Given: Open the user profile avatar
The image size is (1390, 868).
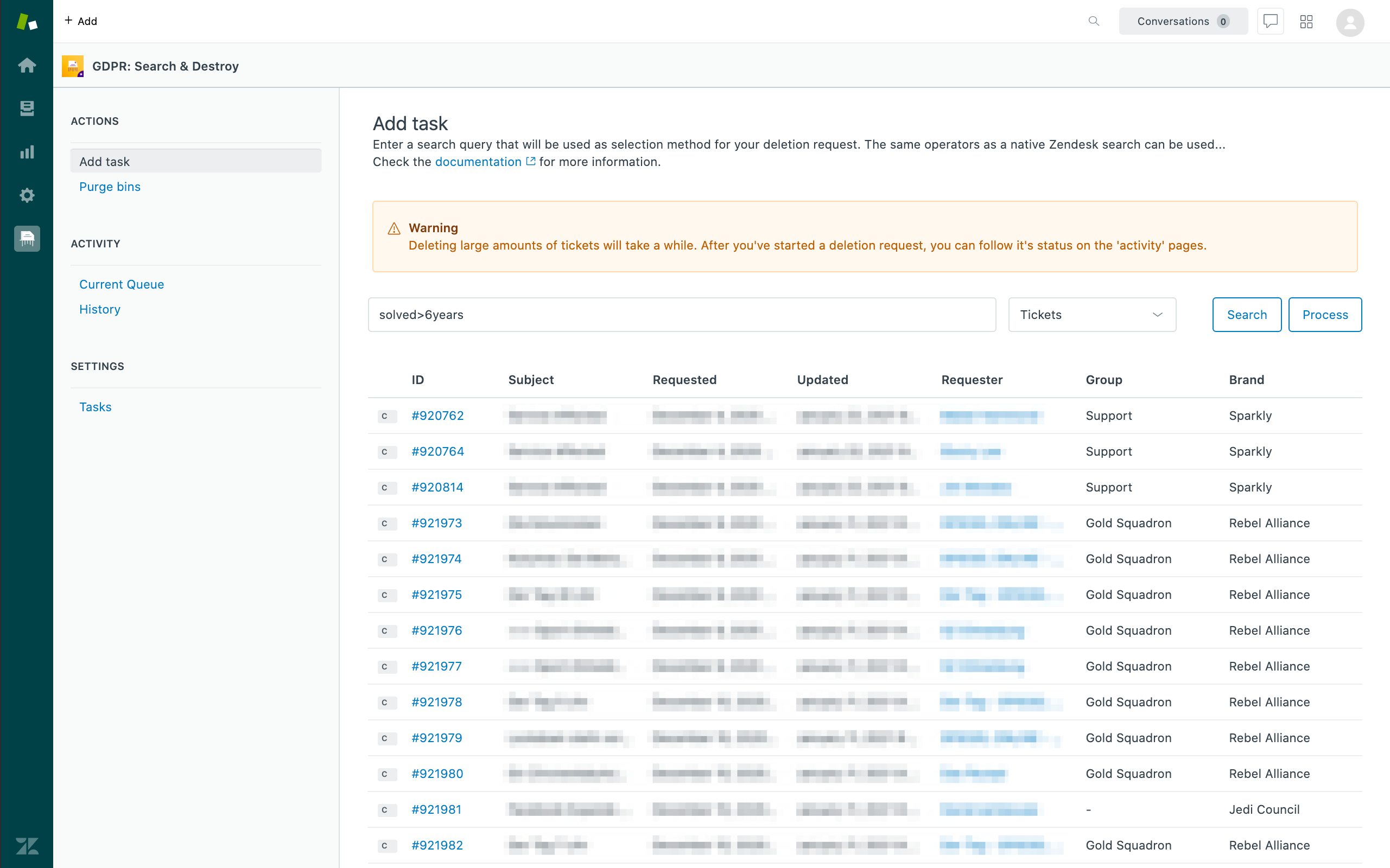Looking at the screenshot, I should point(1349,22).
